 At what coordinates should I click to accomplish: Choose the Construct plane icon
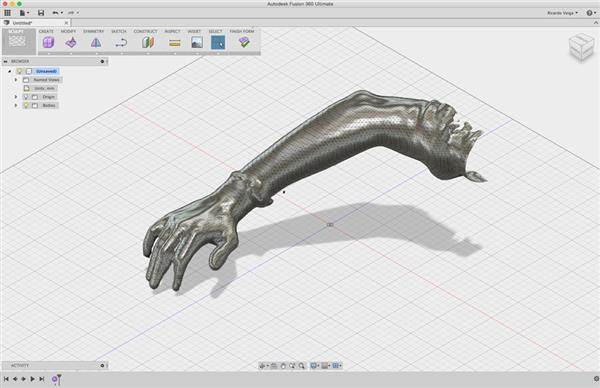point(148,42)
